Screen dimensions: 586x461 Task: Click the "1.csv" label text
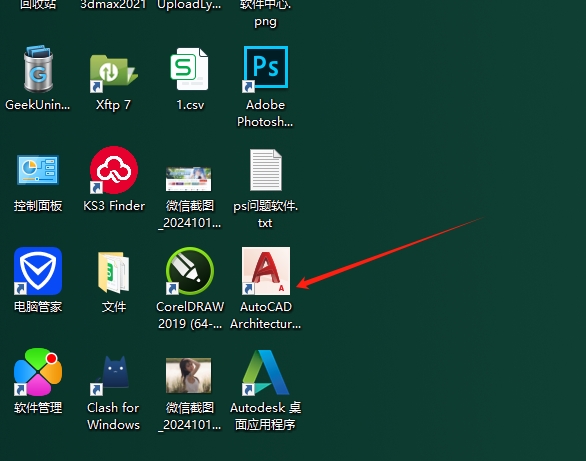[190, 105]
